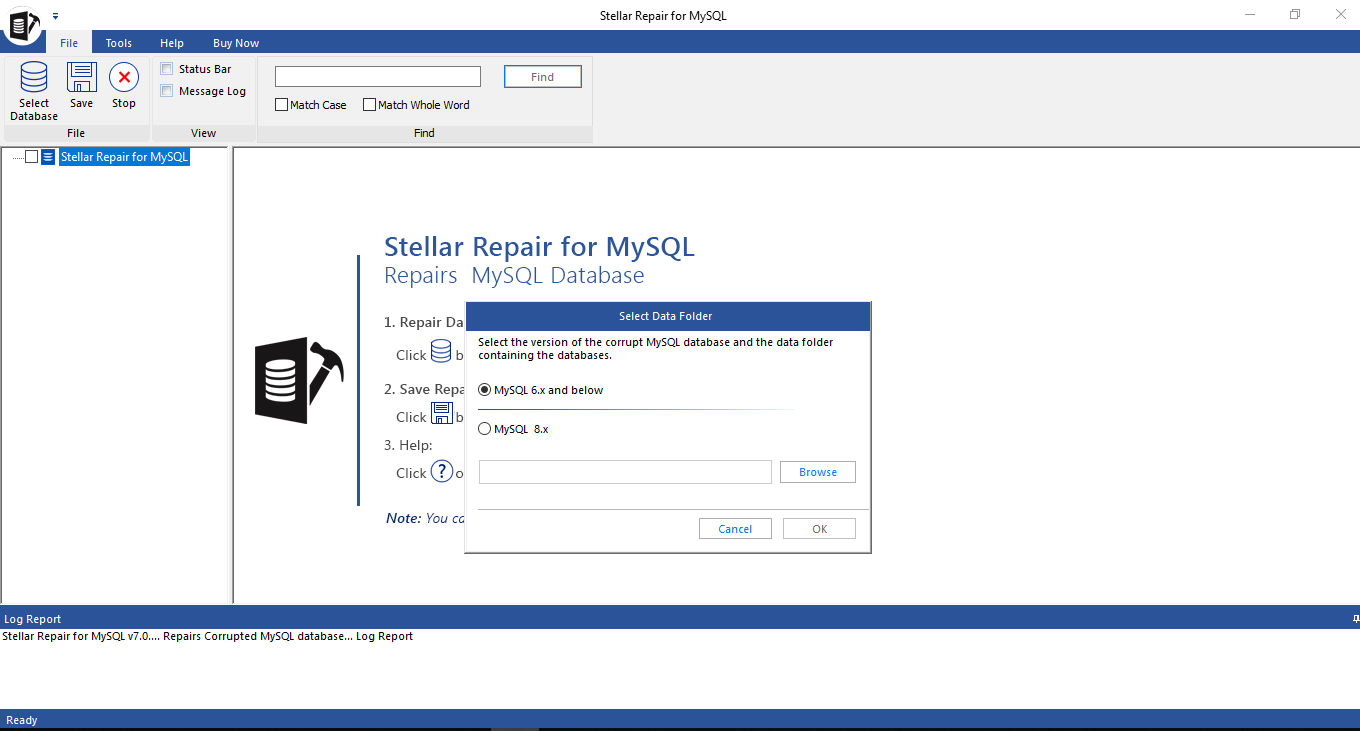Screen dimensions: 1360x731
Task: Open the Tools ribbon tab
Action: 119,43
